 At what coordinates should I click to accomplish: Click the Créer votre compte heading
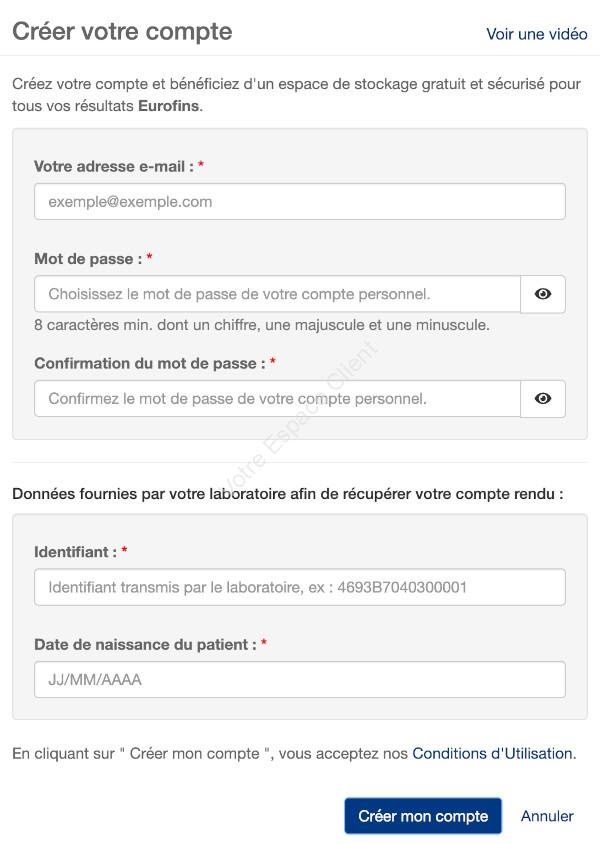(x=122, y=31)
